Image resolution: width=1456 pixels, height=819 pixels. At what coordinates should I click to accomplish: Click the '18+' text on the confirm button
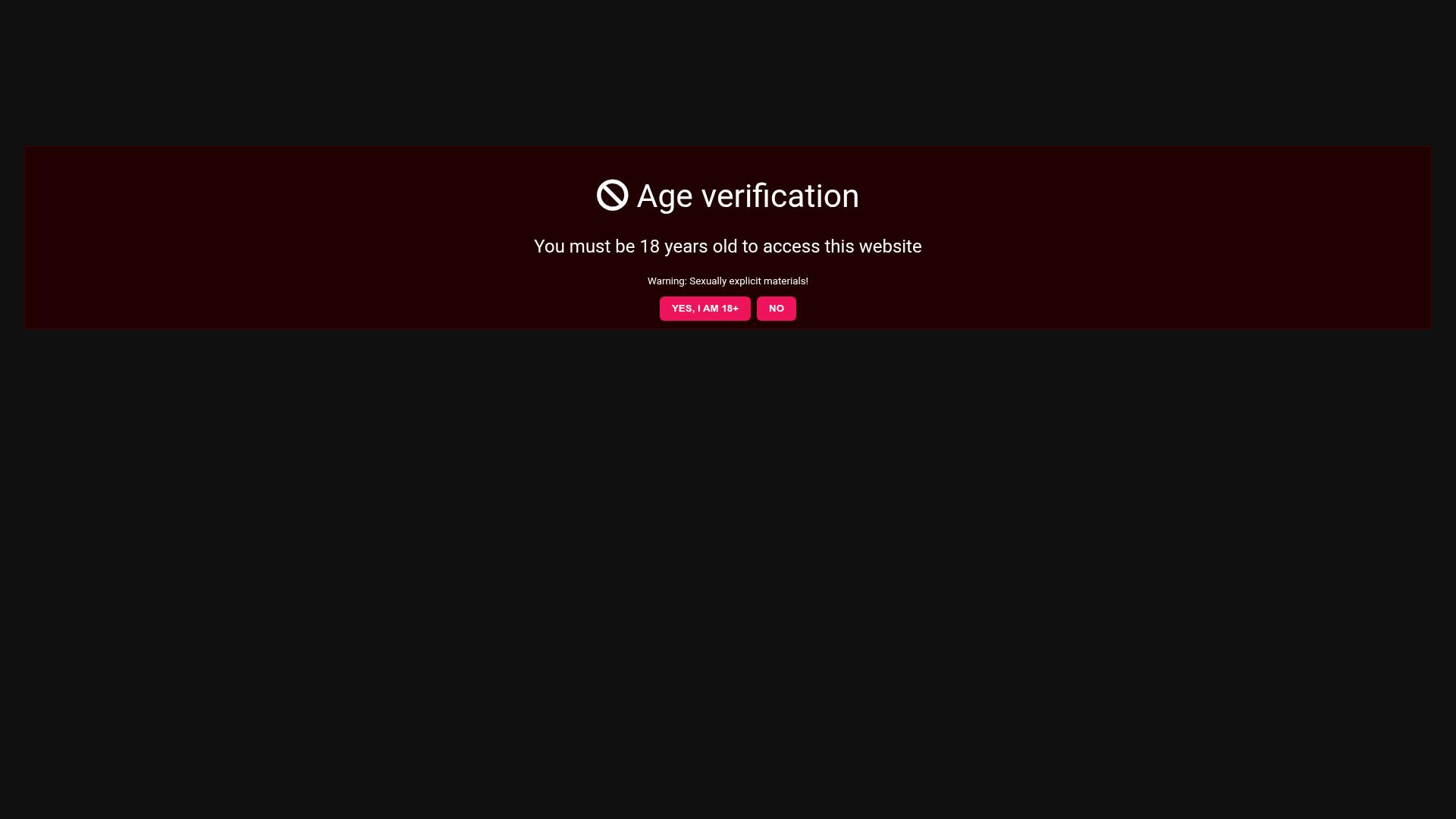(x=730, y=309)
